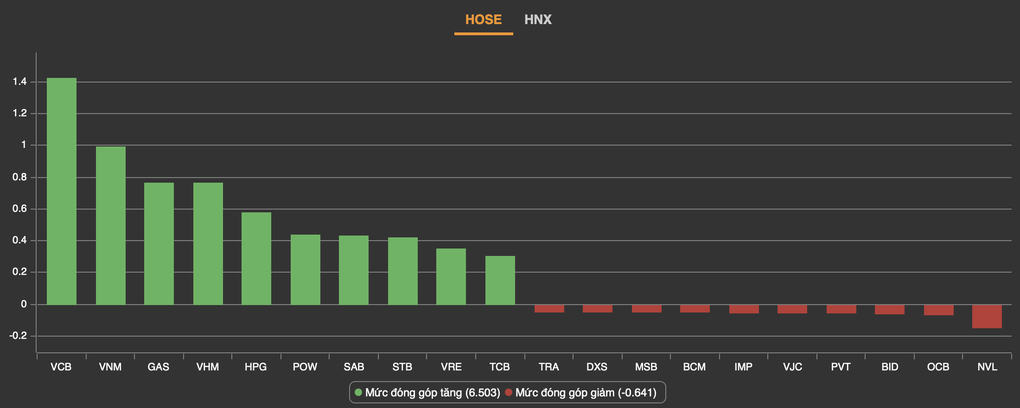The image size is (1020, 408).
Task: Click the 0.6 y-axis value
Action: click(x=19, y=210)
